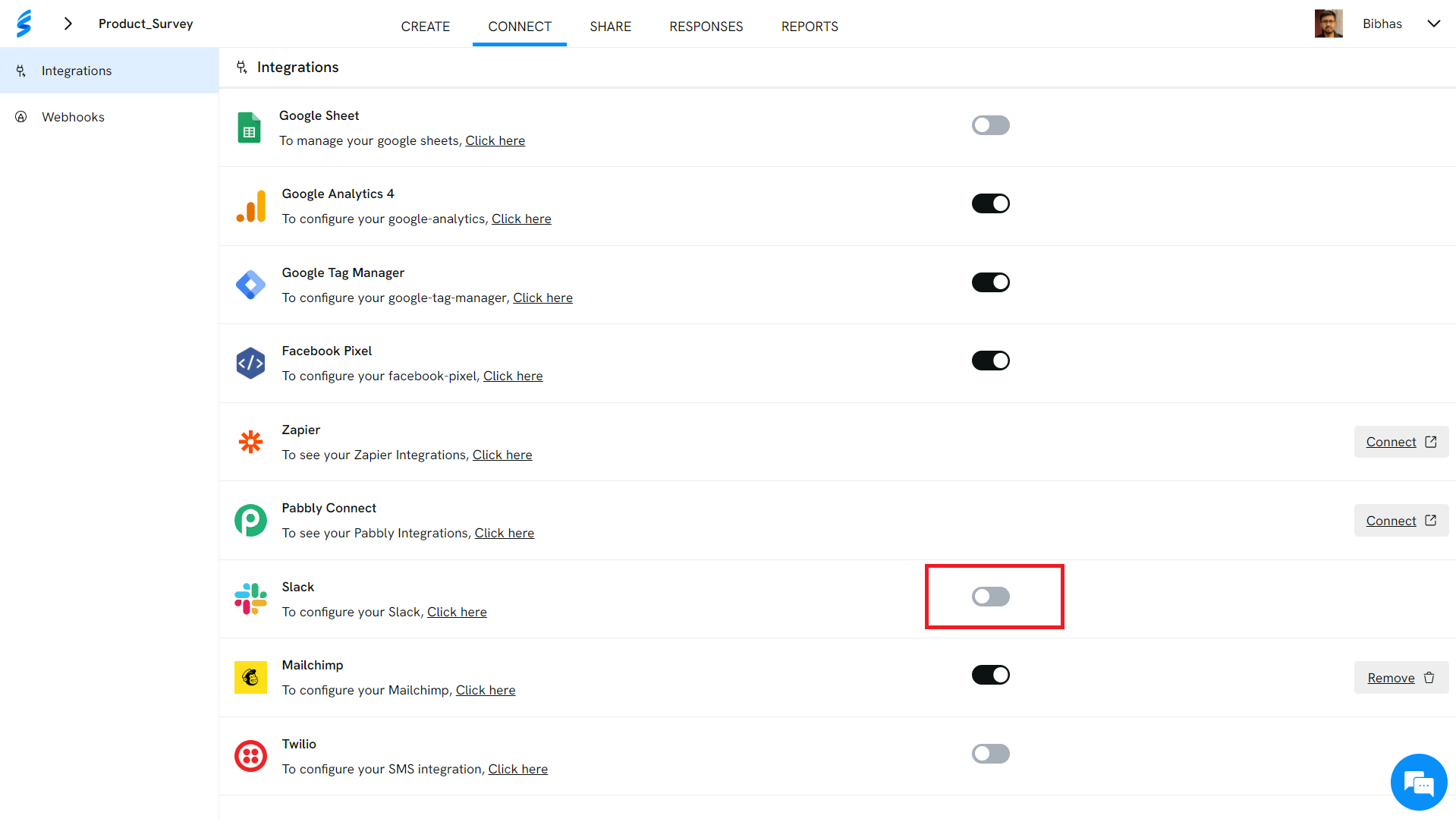Click the Slack title text
This screenshot has width=1456, height=819.
(298, 587)
